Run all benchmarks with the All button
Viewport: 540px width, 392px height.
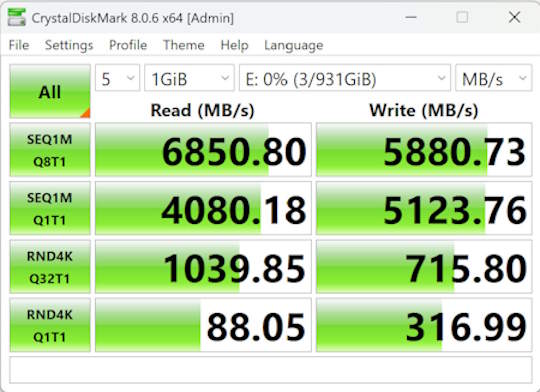tap(50, 91)
